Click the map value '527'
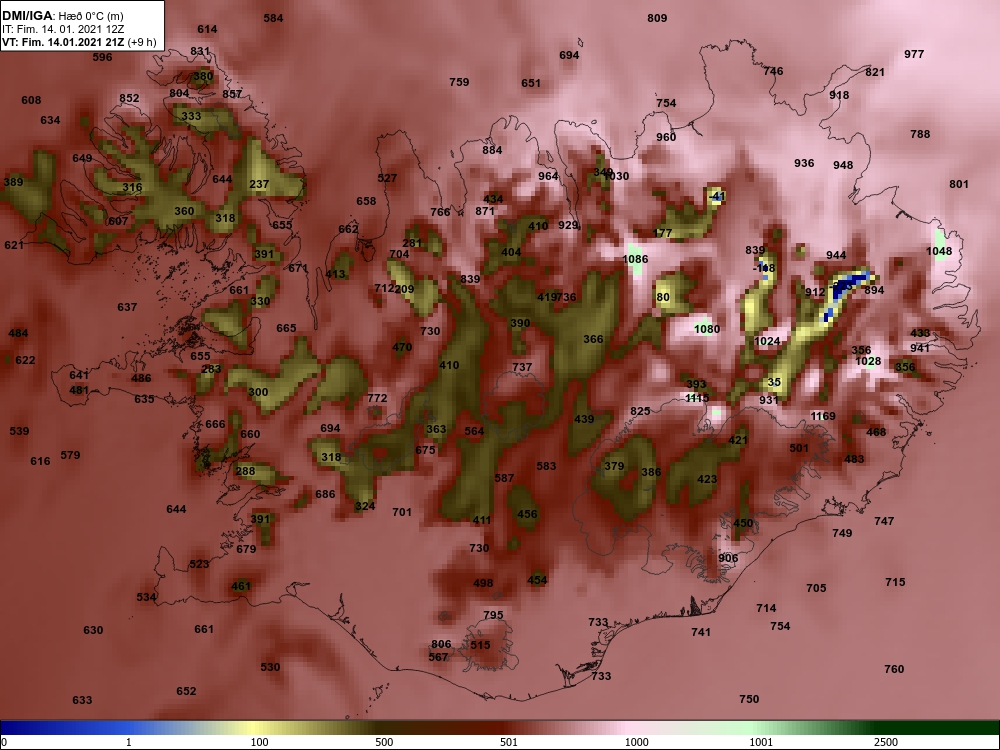 pos(387,179)
